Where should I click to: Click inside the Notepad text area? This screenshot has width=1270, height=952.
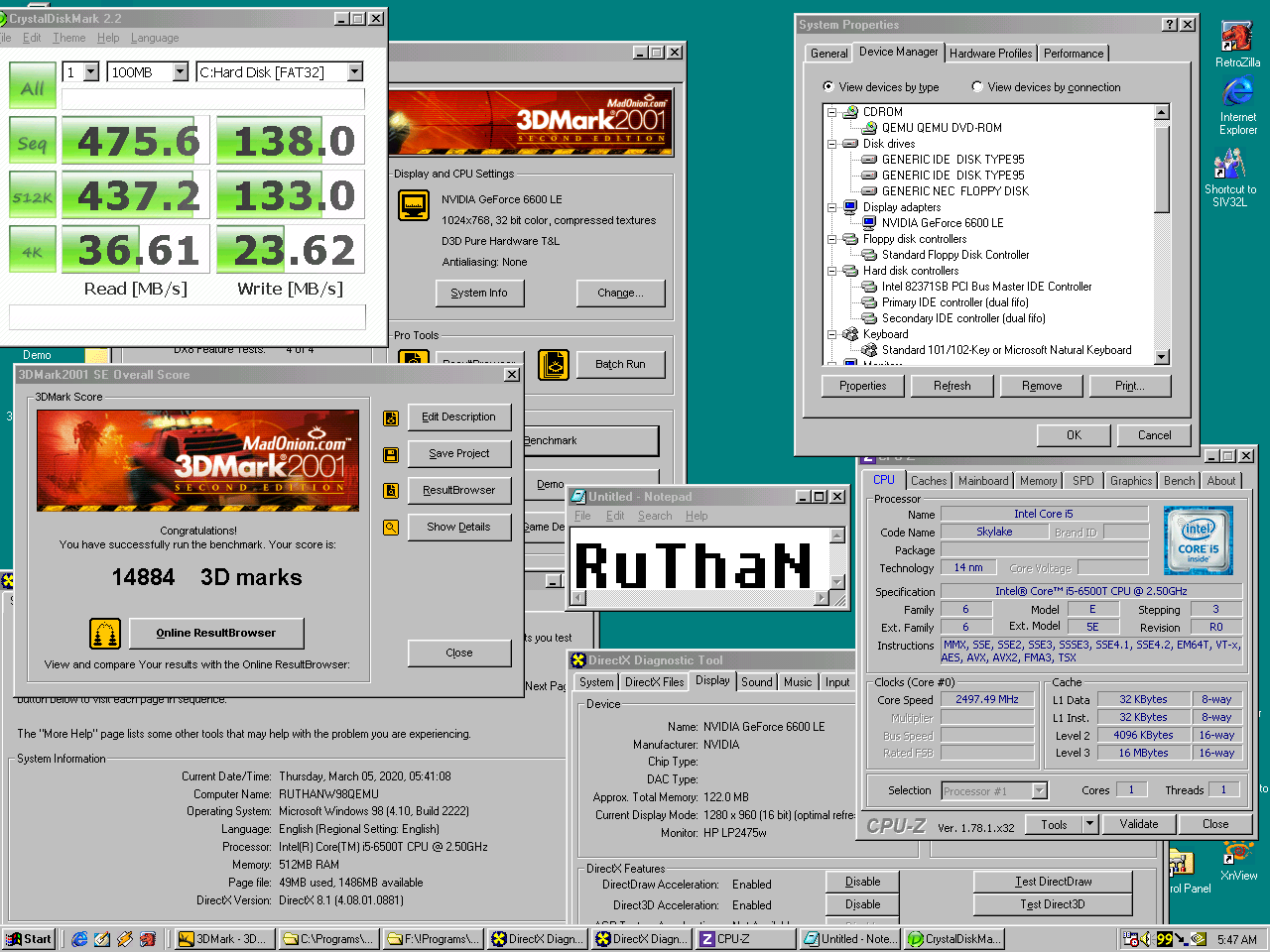click(700, 558)
